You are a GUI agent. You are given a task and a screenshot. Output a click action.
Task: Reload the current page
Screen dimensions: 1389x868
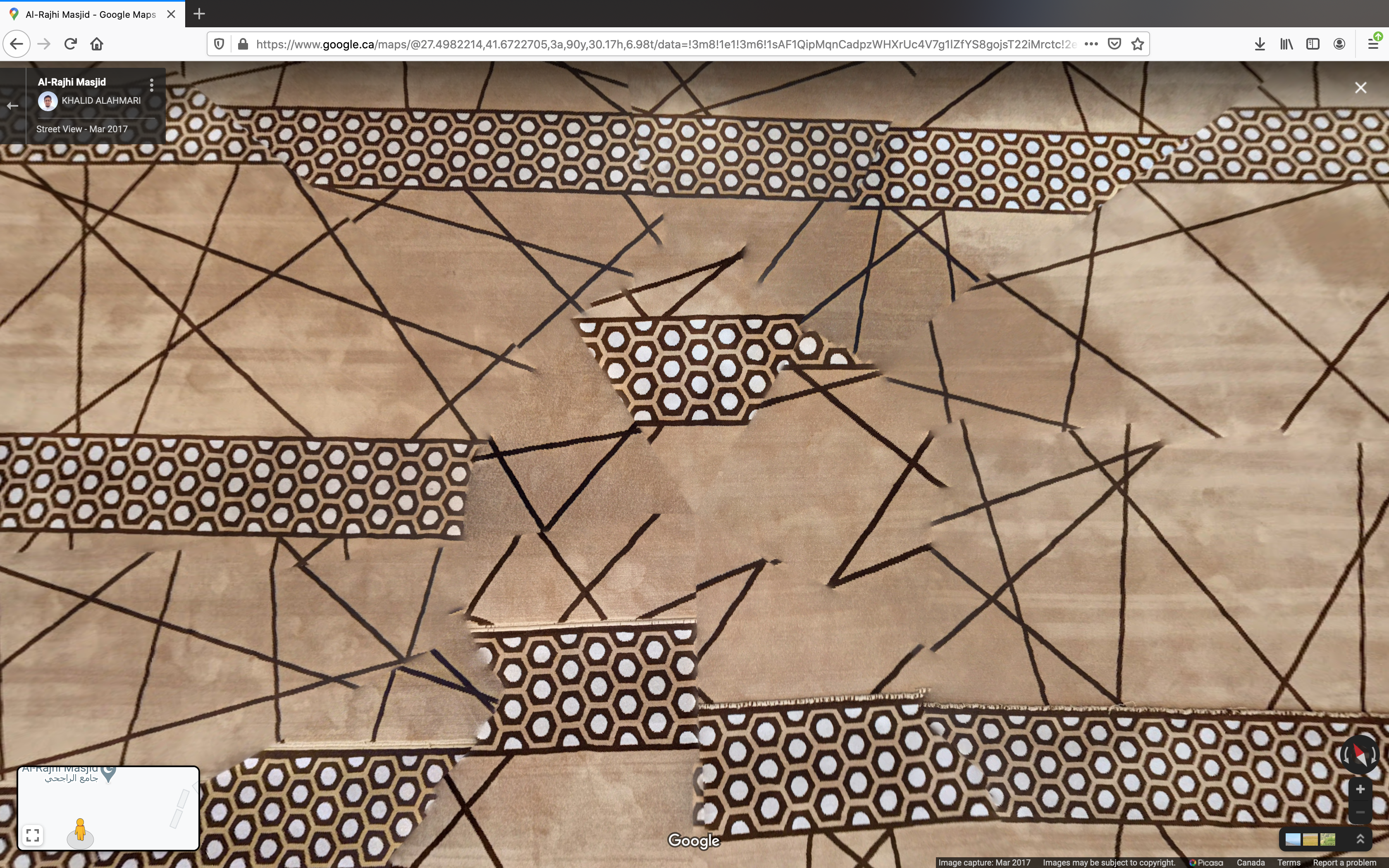[x=71, y=44]
